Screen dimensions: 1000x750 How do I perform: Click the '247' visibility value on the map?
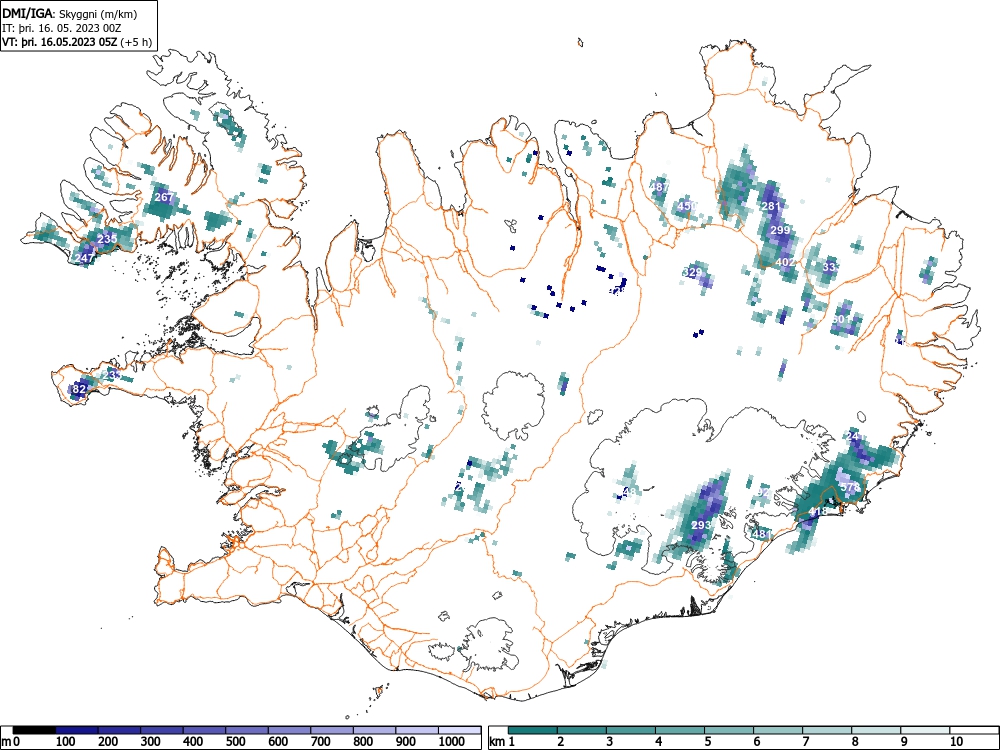(x=84, y=258)
